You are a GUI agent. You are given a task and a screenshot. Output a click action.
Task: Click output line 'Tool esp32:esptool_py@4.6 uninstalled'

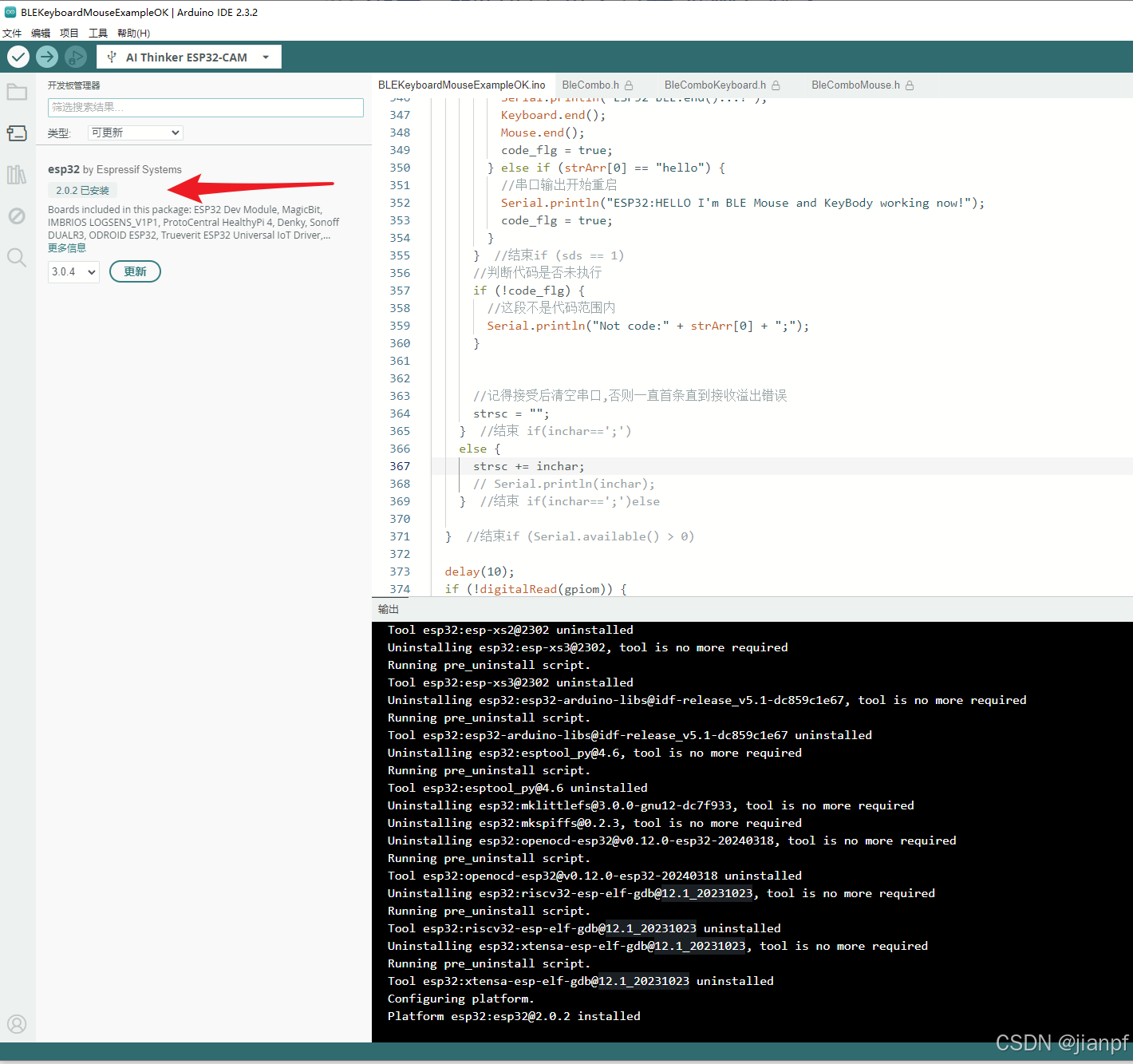click(x=518, y=788)
